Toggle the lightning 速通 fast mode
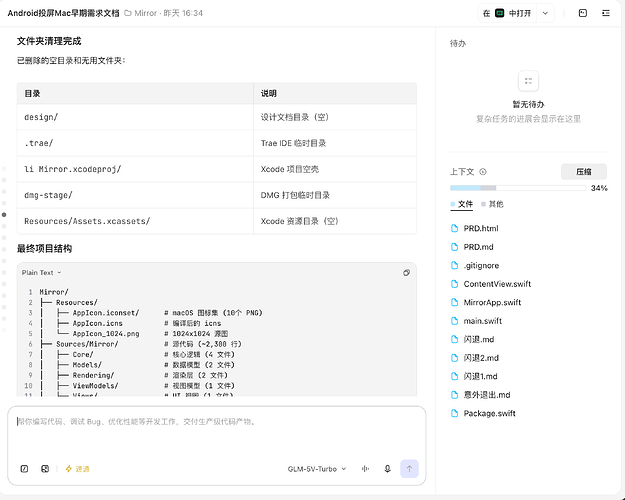This screenshot has height=500, width=625. pyautogui.click(x=77, y=469)
